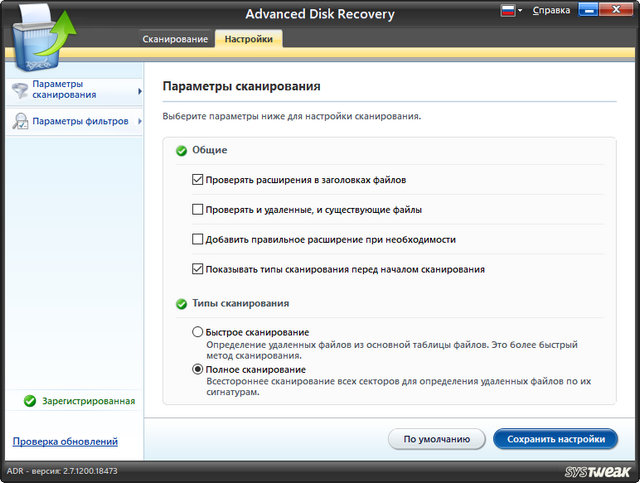Click the green check icon beside Типы сканирования
The height and width of the screenshot is (483, 640).
point(181,304)
